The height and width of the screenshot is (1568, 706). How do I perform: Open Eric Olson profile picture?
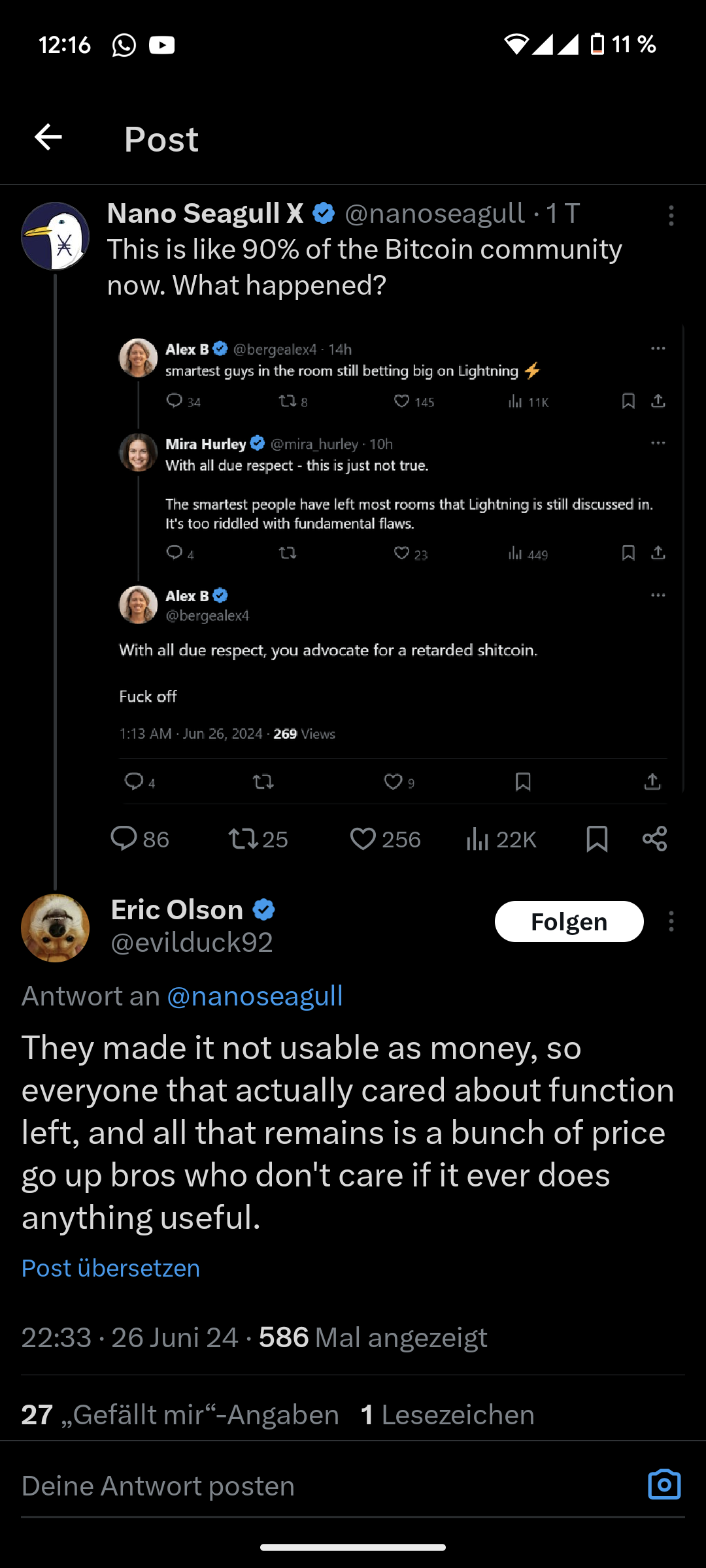(56, 928)
